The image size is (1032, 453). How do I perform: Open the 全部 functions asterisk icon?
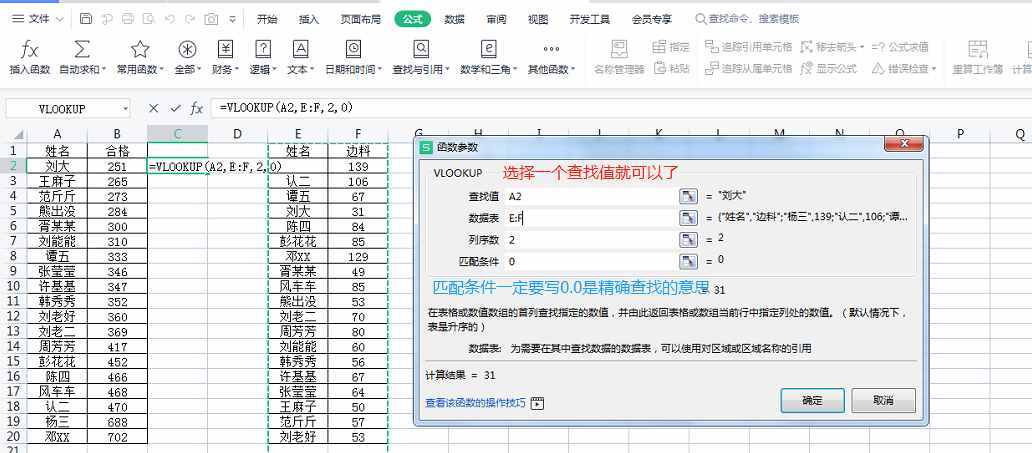pos(188,49)
